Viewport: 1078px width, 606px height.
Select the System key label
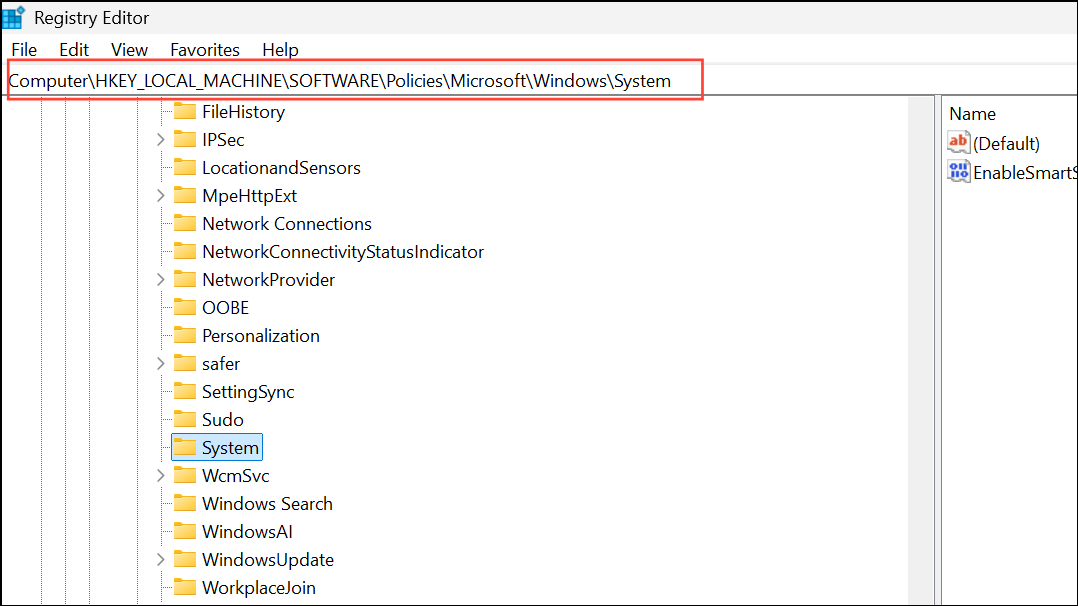(x=230, y=448)
